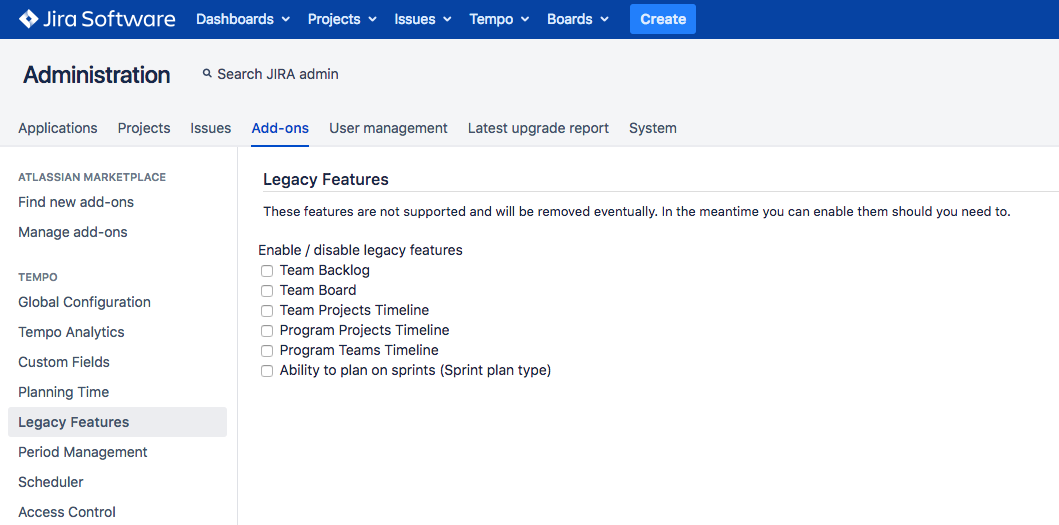Select Period Management in sidebar
The height and width of the screenshot is (525, 1059).
[x=83, y=452]
